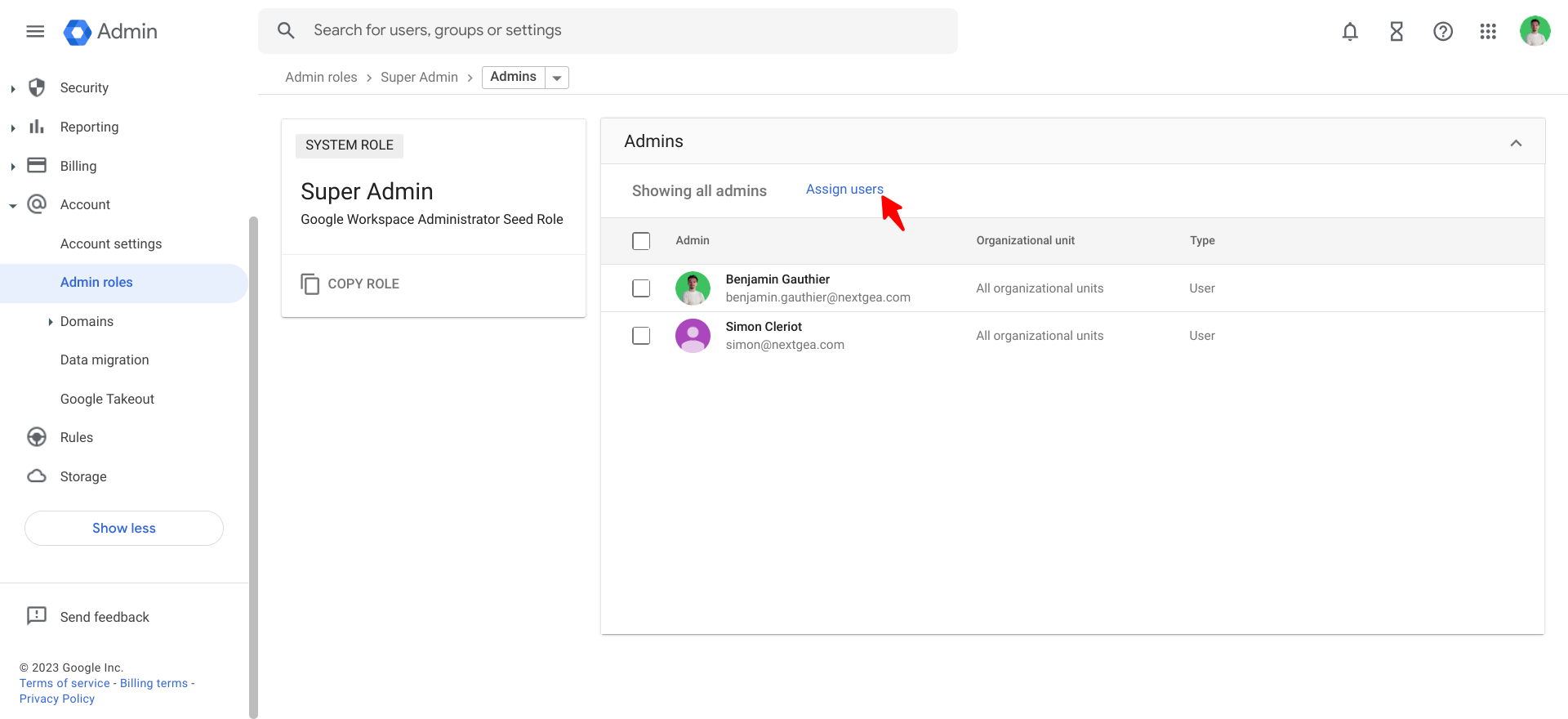This screenshot has height=719, width=1568.
Task: Click the Rules steering wheel icon
Action: (37, 437)
